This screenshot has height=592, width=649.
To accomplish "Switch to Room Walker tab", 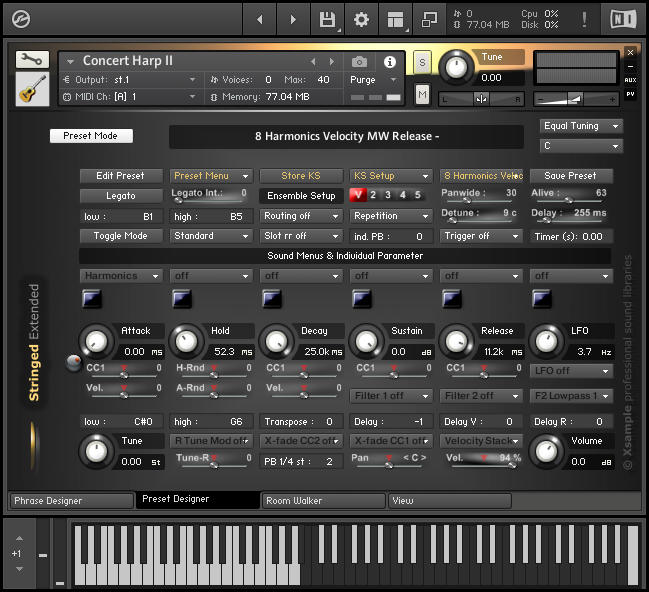I will tap(324, 501).
